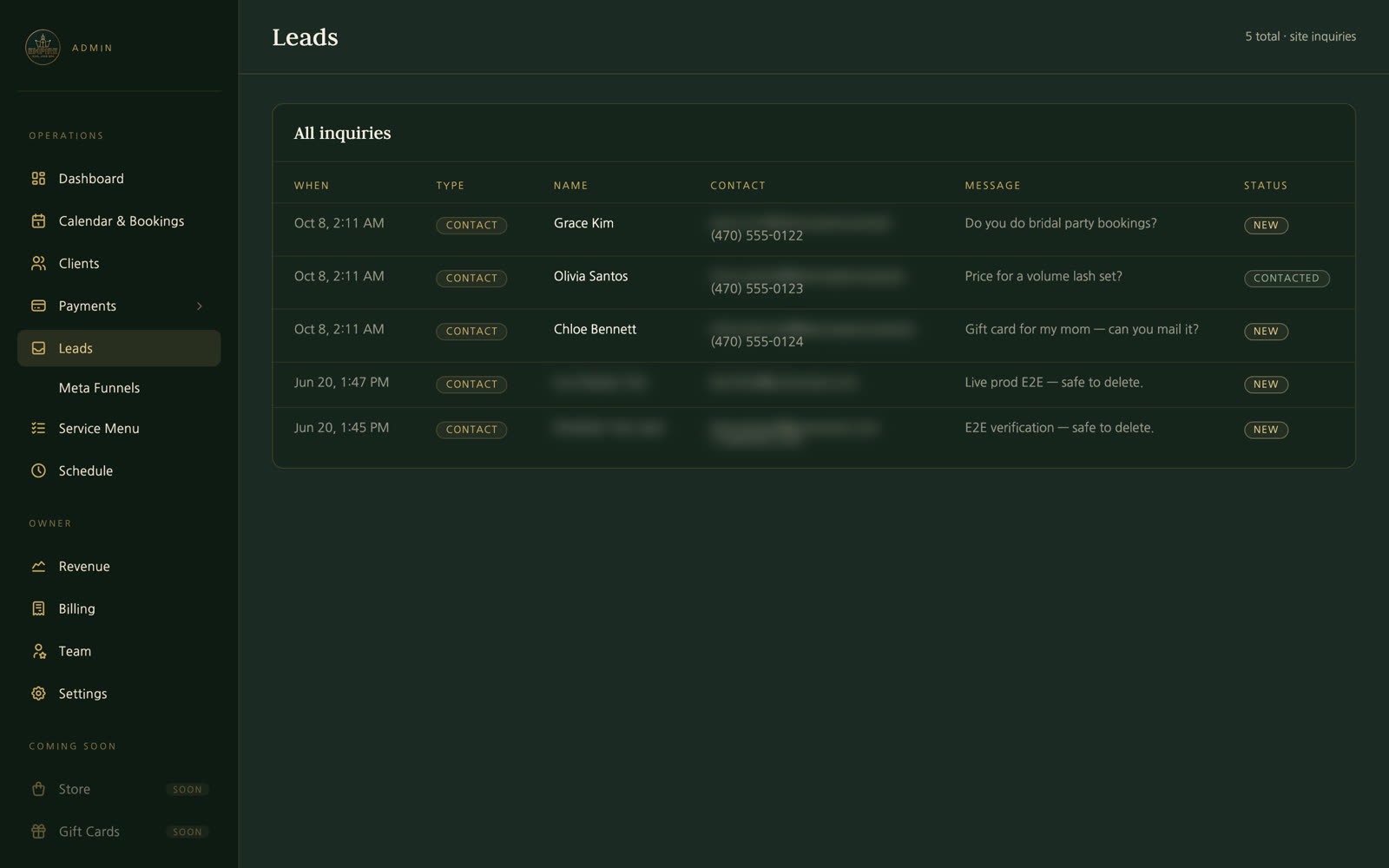Click NEW status on E2E verification row
The image size is (1389, 868).
pyautogui.click(x=1266, y=430)
